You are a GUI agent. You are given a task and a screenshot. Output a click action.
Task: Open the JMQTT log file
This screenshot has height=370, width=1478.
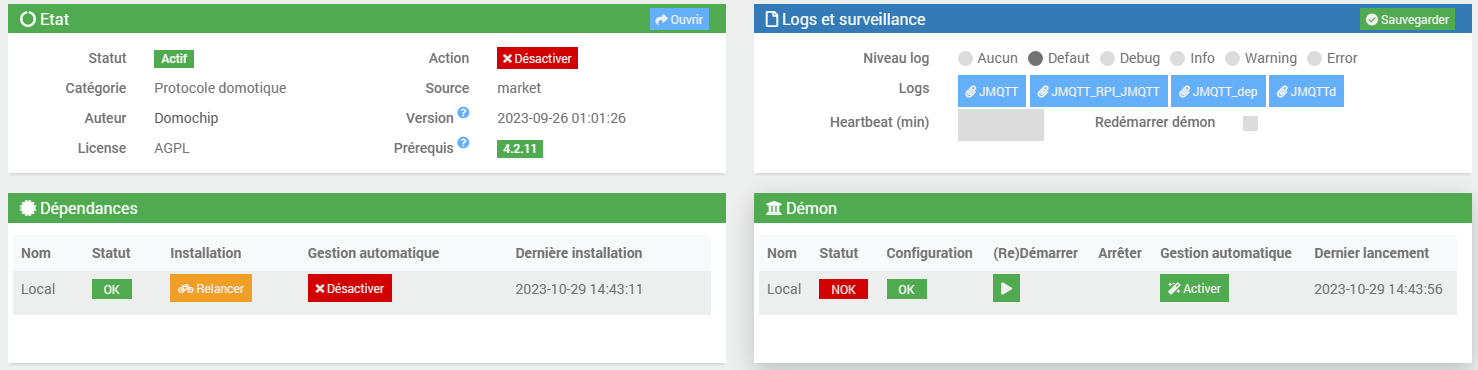tap(992, 91)
